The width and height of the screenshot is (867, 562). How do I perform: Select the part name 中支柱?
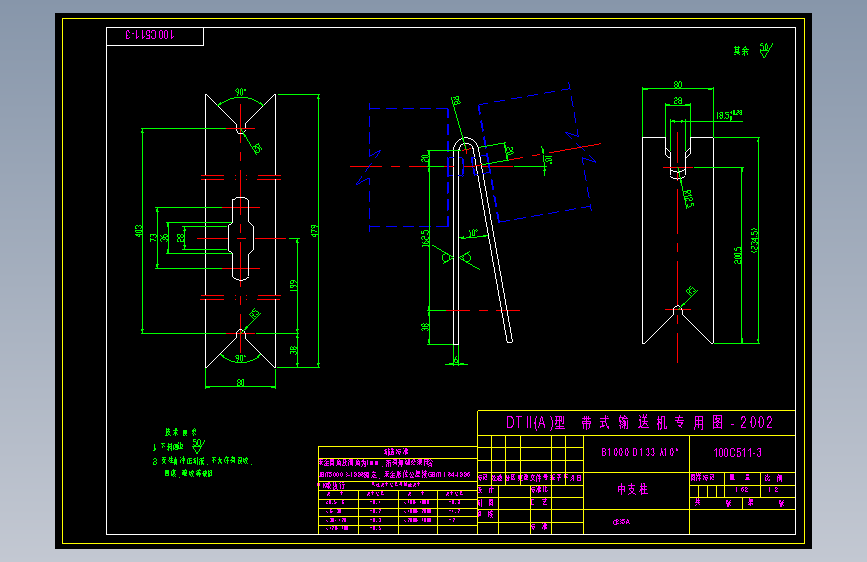click(633, 490)
